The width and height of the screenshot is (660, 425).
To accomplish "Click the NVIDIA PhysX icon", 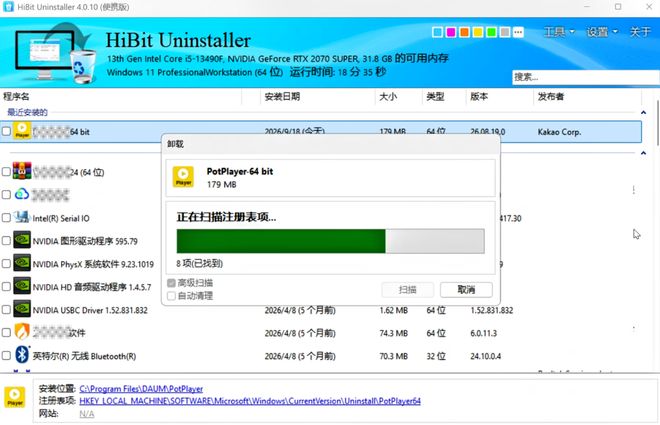I will point(22,263).
